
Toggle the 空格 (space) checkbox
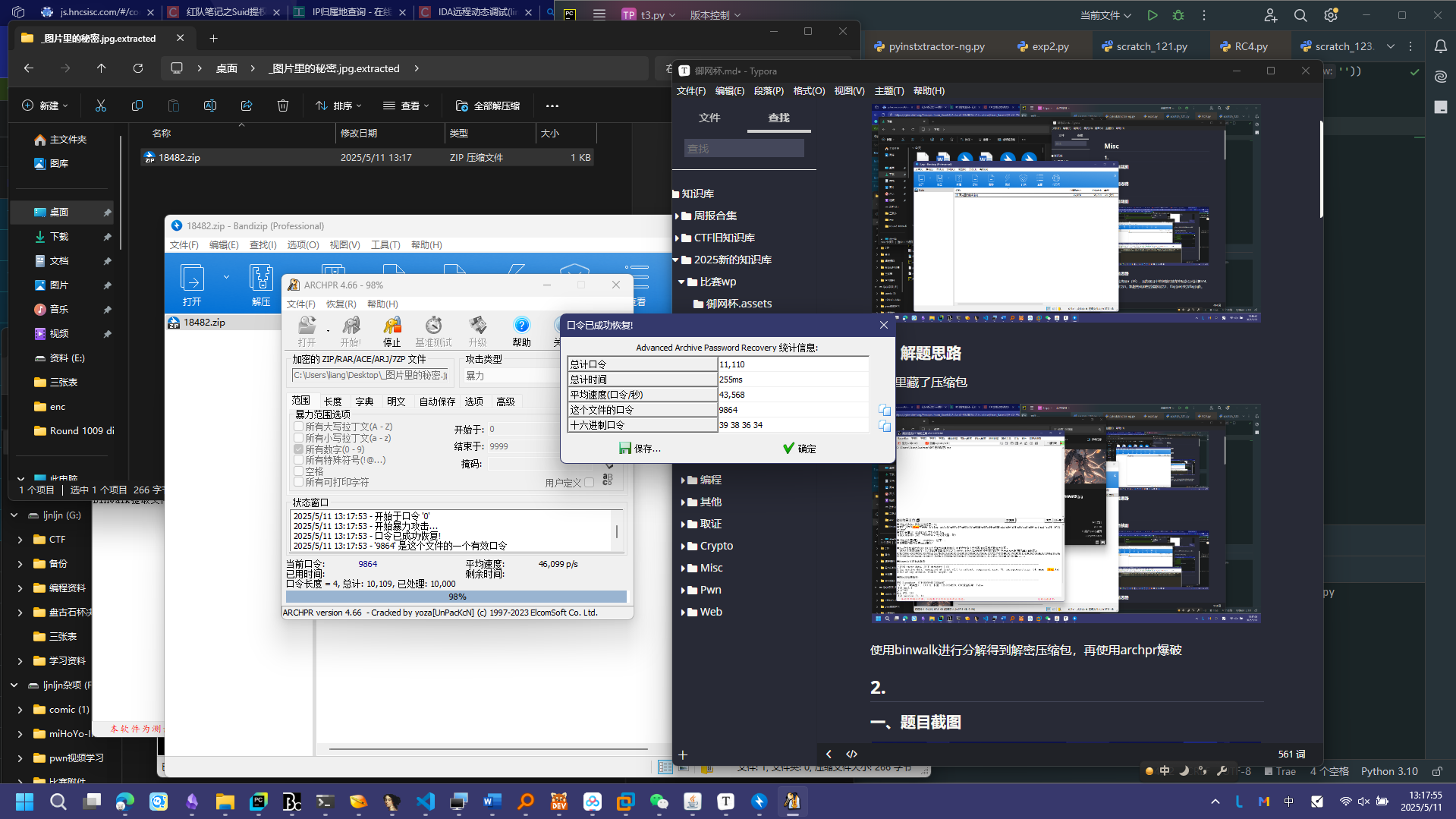pos(299,471)
